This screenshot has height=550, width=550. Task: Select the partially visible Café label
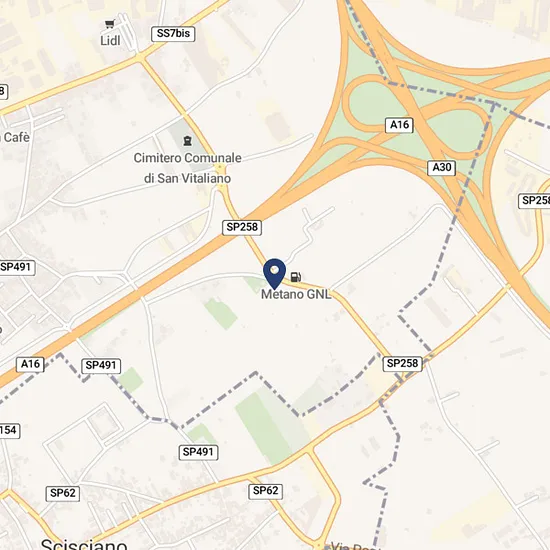tap(16, 137)
